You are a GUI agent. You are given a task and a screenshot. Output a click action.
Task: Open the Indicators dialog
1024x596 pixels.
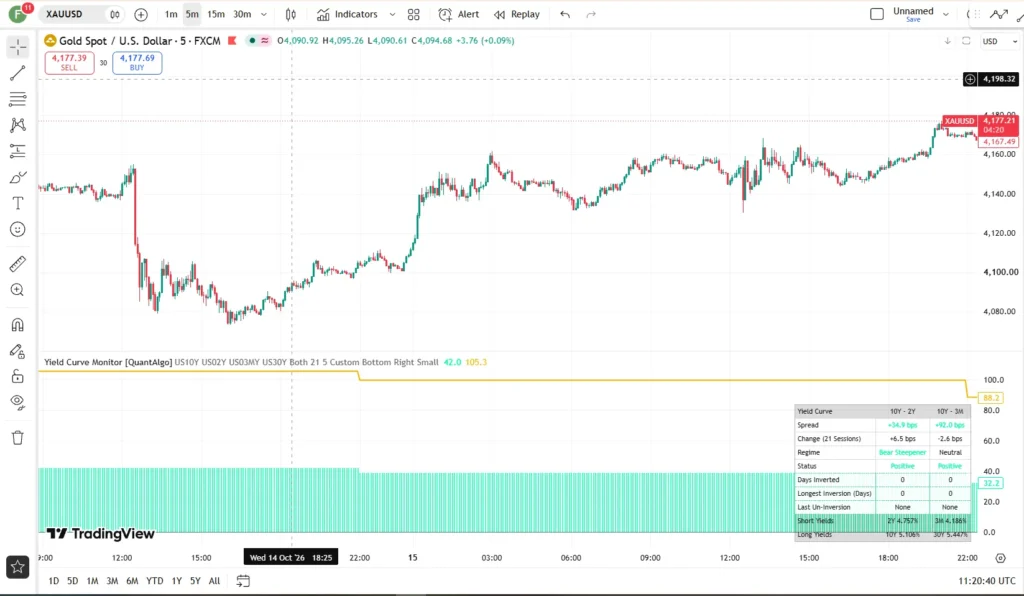347,14
